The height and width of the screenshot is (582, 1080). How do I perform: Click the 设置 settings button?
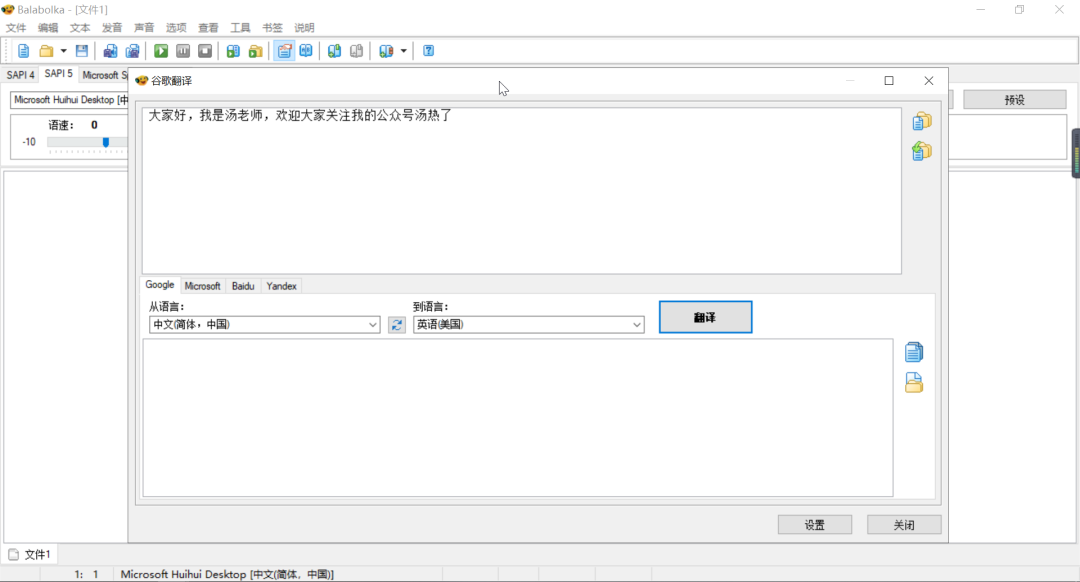pyautogui.click(x=815, y=525)
